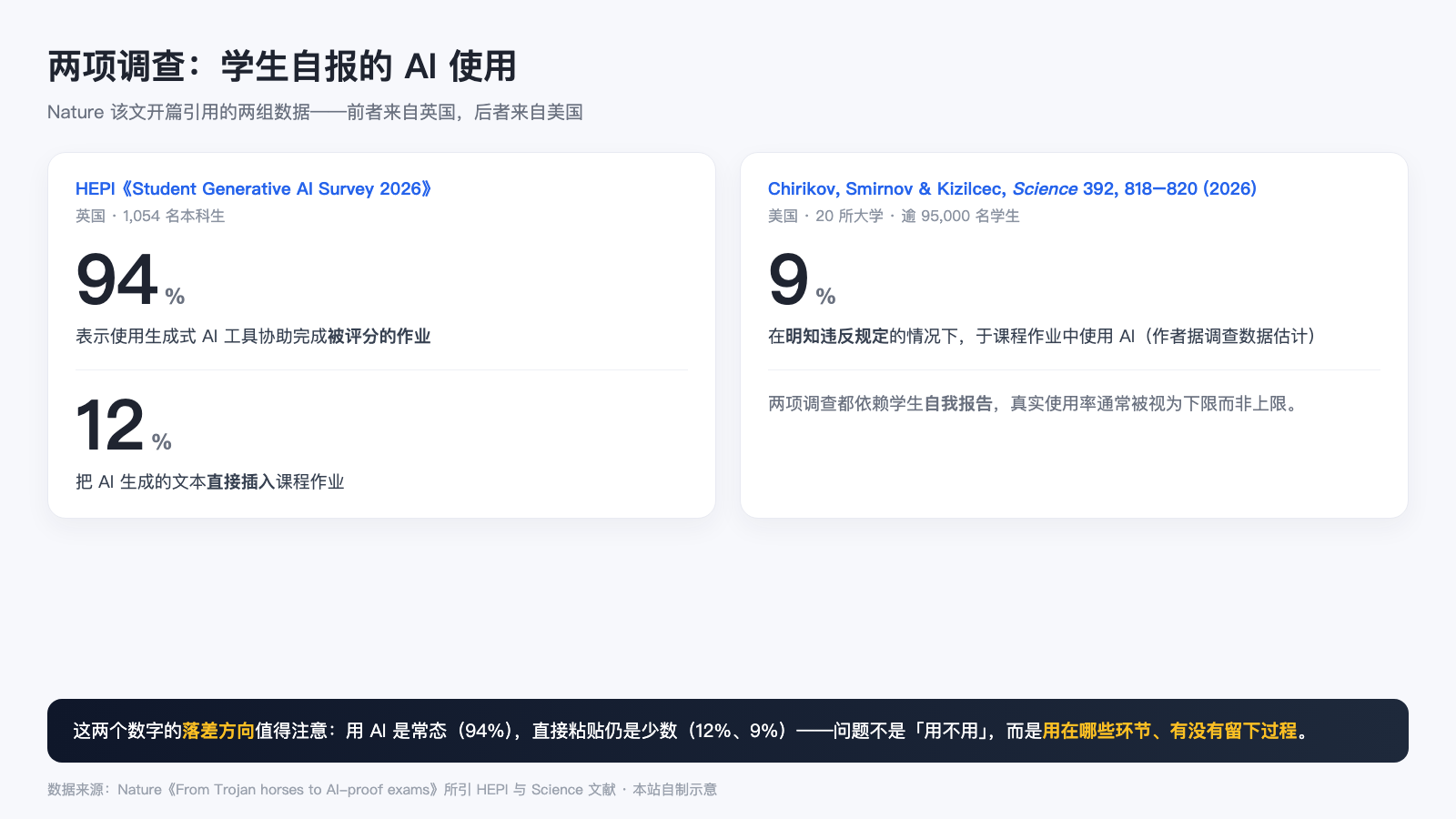This screenshot has height=819, width=1456.
Task: Click the highlighted phrase 用在哪些环节、有没有留下过程
Action: (x=1169, y=731)
